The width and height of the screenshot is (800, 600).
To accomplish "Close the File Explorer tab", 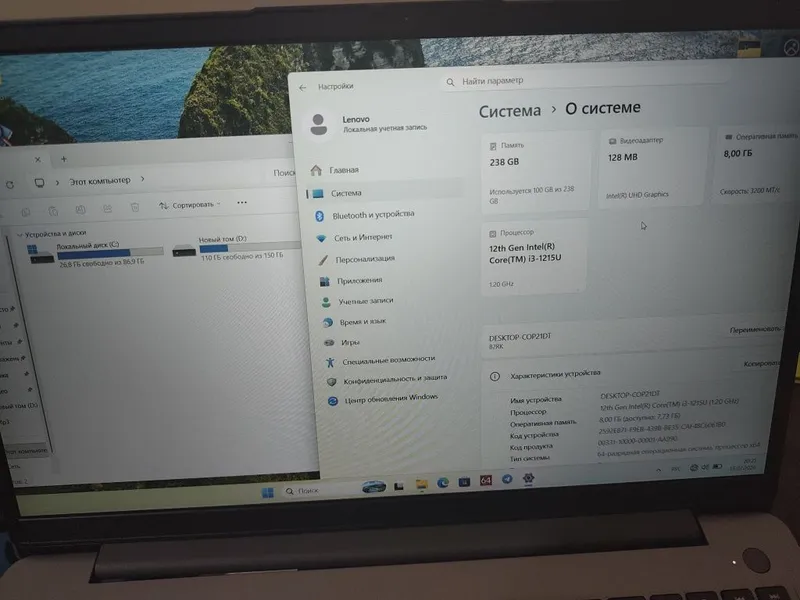I will tap(38, 159).
